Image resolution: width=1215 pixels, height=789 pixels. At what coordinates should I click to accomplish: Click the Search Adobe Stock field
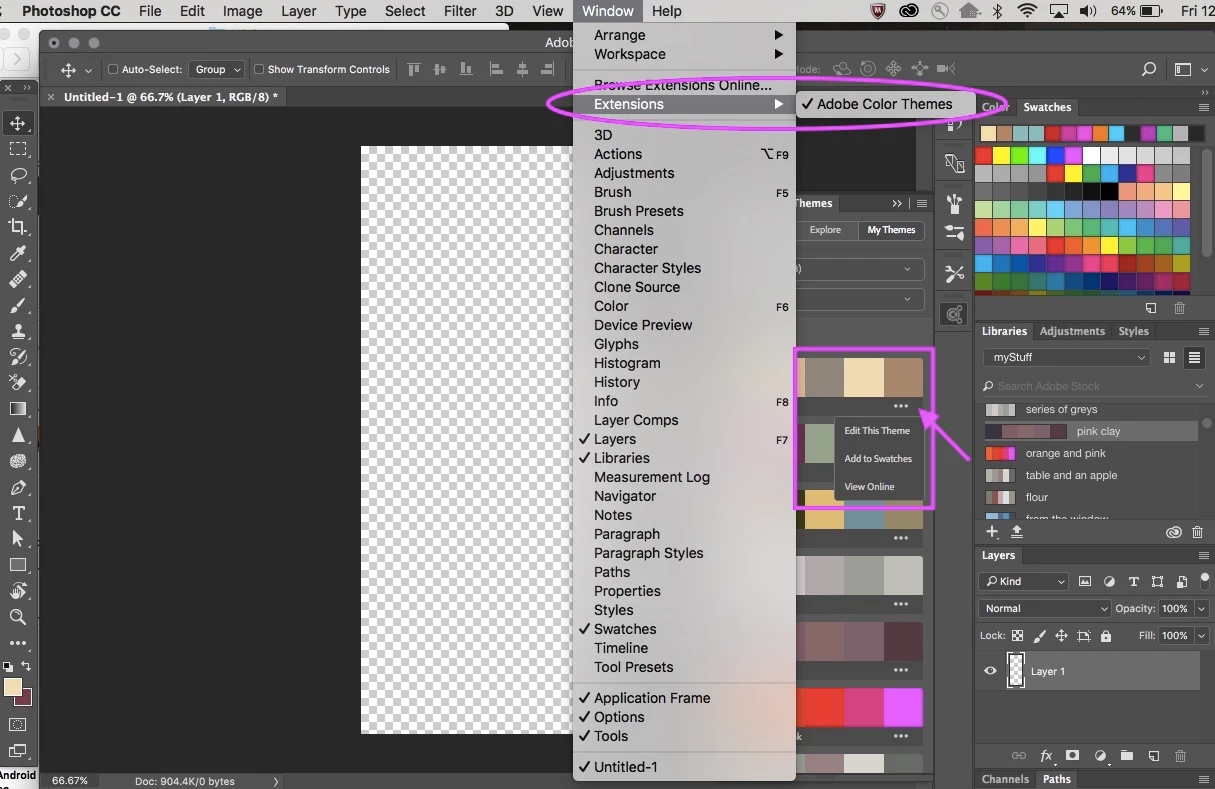[x=1095, y=386]
